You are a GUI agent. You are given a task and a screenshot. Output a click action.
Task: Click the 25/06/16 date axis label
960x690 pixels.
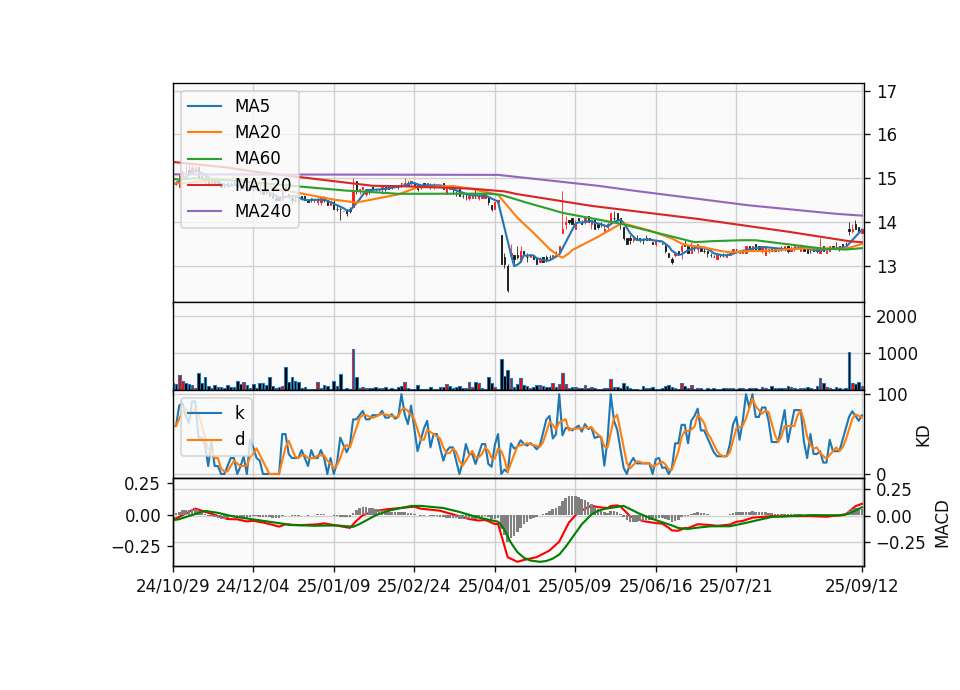coord(656,586)
